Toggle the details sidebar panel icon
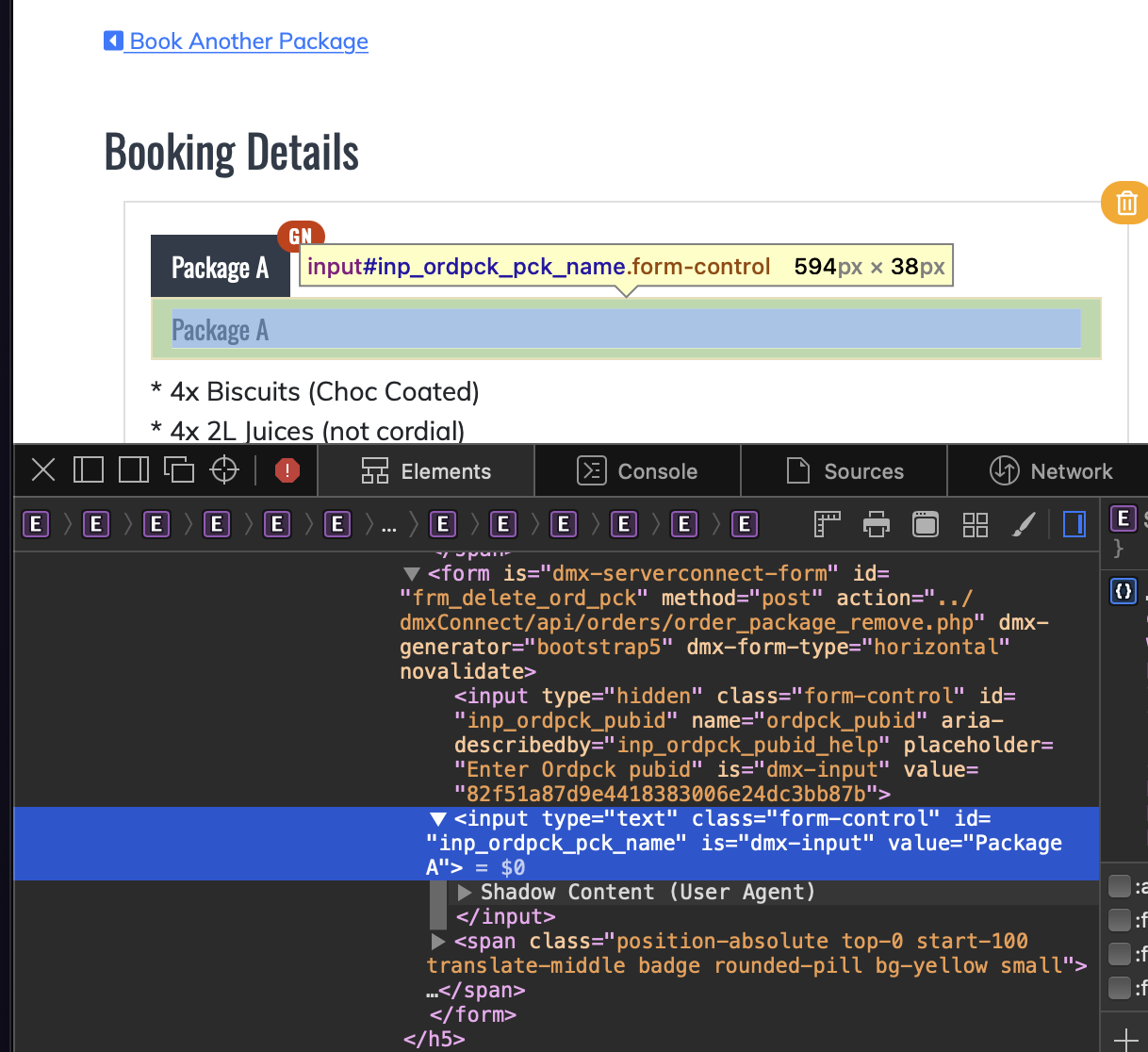Viewport: 1148px width, 1052px height. [x=1074, y=524]
